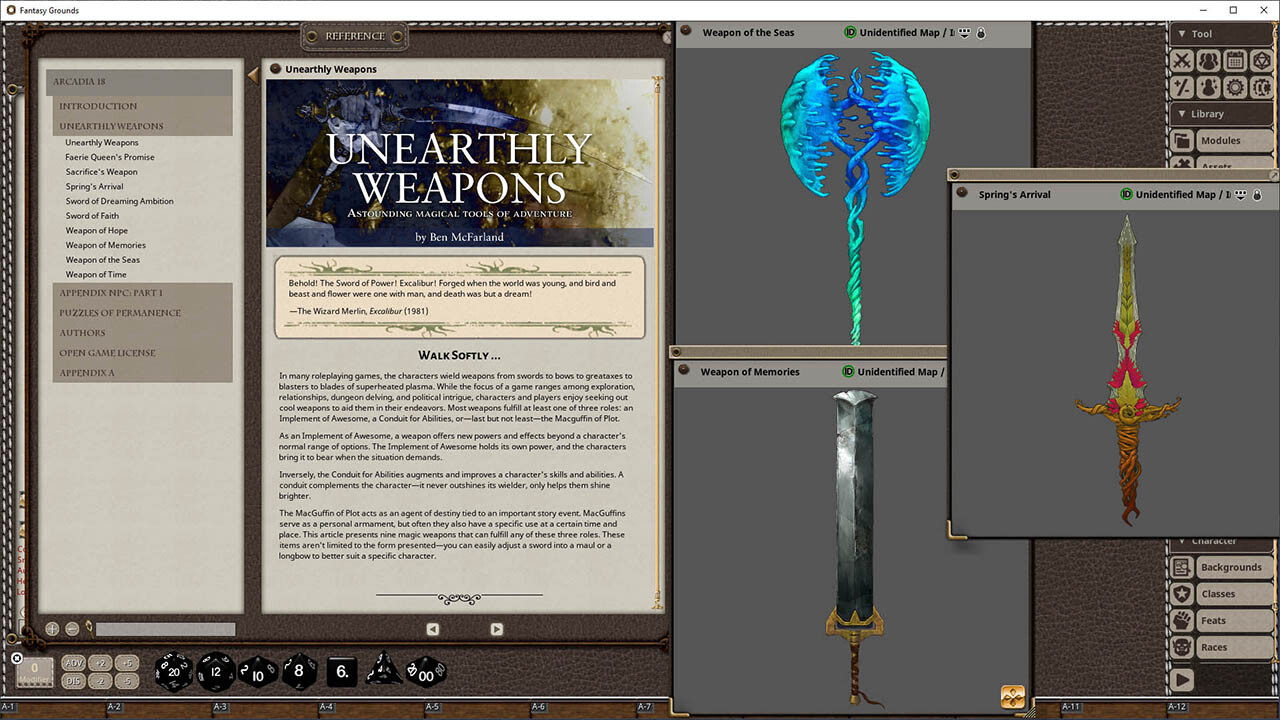The width and height of the screenshot is (1280, 720).
Task: Expand the Appendix NPC: Part 1 chapter
Action: tap(111, 293)
